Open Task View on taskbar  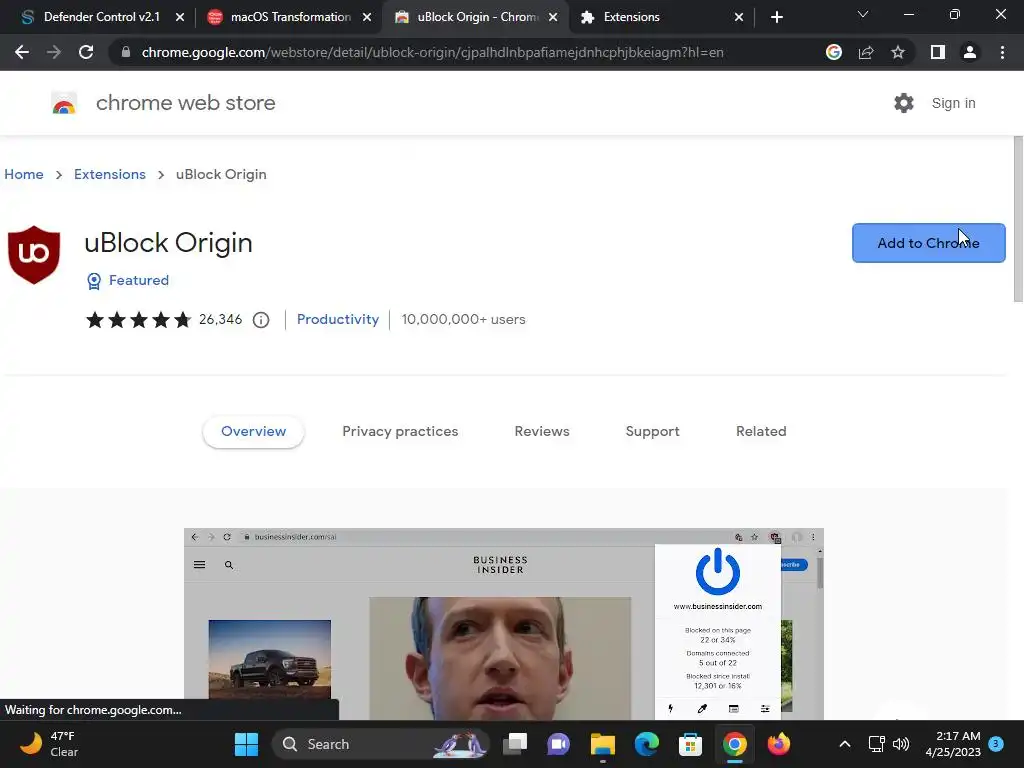pyautogui.click(x=515, y=744)
